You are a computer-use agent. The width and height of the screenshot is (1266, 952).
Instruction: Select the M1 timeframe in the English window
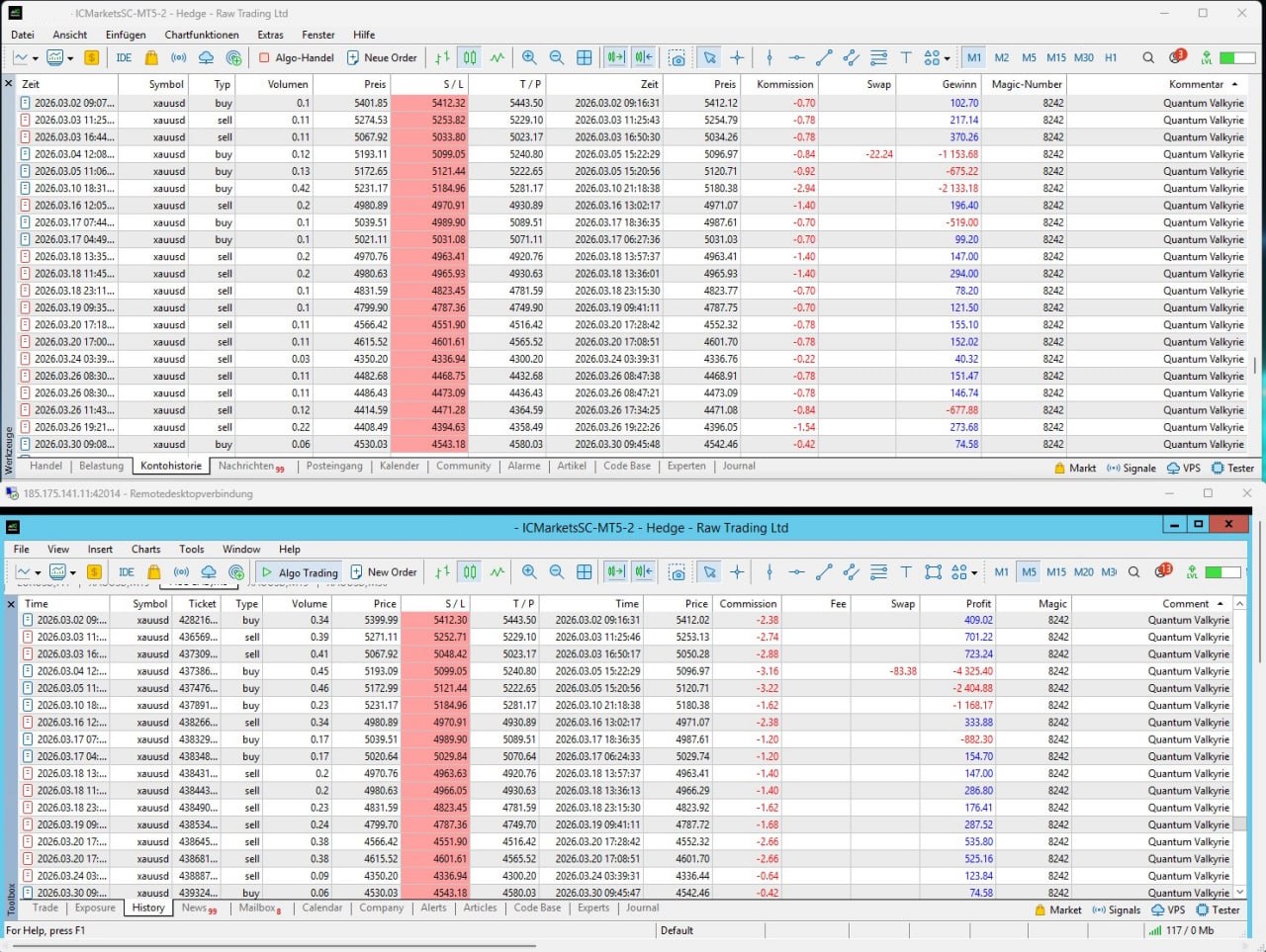click(x=1002, y=571)
